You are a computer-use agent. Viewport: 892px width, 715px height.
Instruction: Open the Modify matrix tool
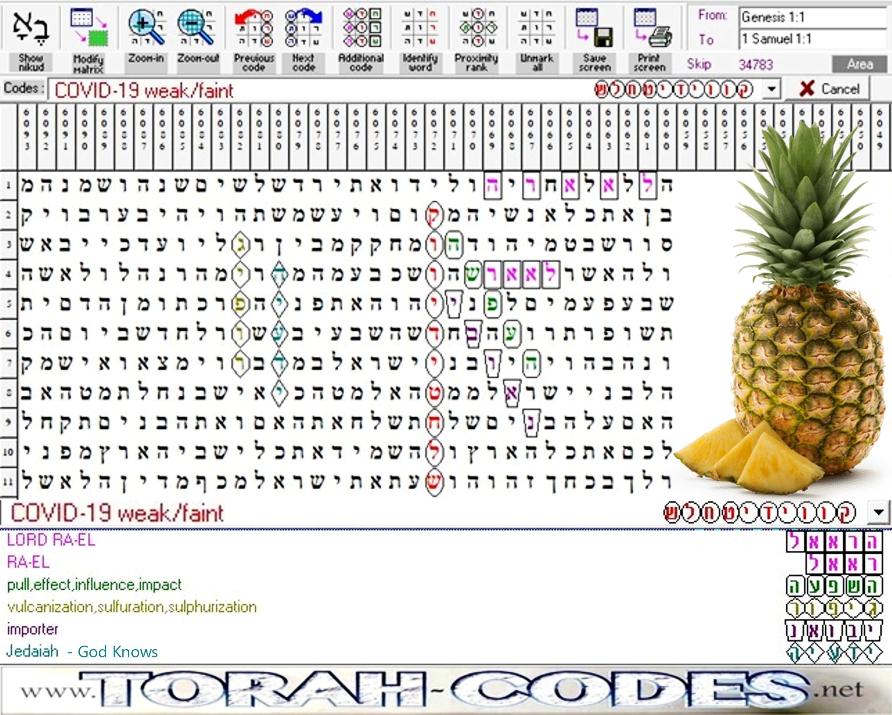click(88, 39)
